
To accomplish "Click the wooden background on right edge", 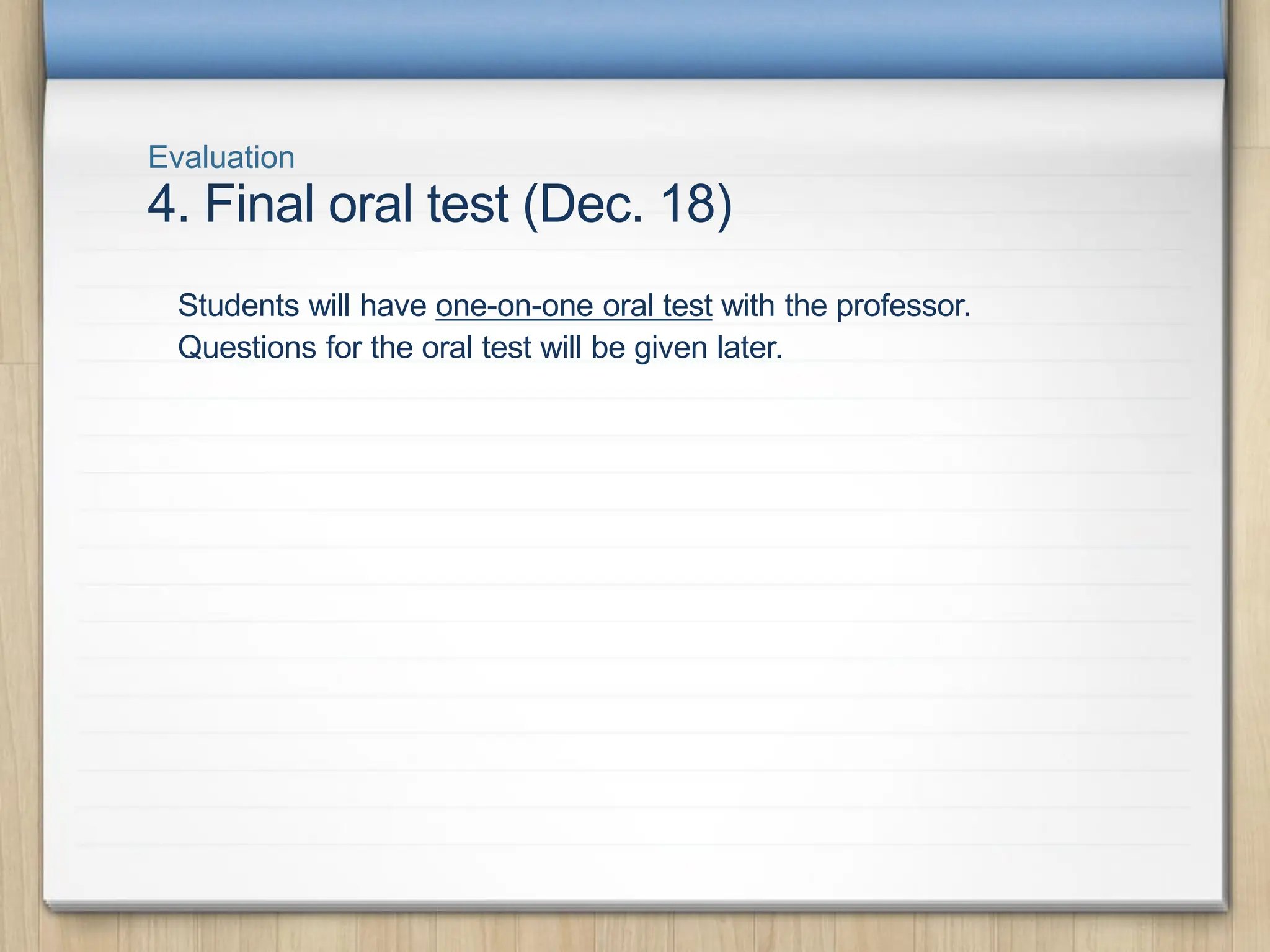I will [1251, 496].
